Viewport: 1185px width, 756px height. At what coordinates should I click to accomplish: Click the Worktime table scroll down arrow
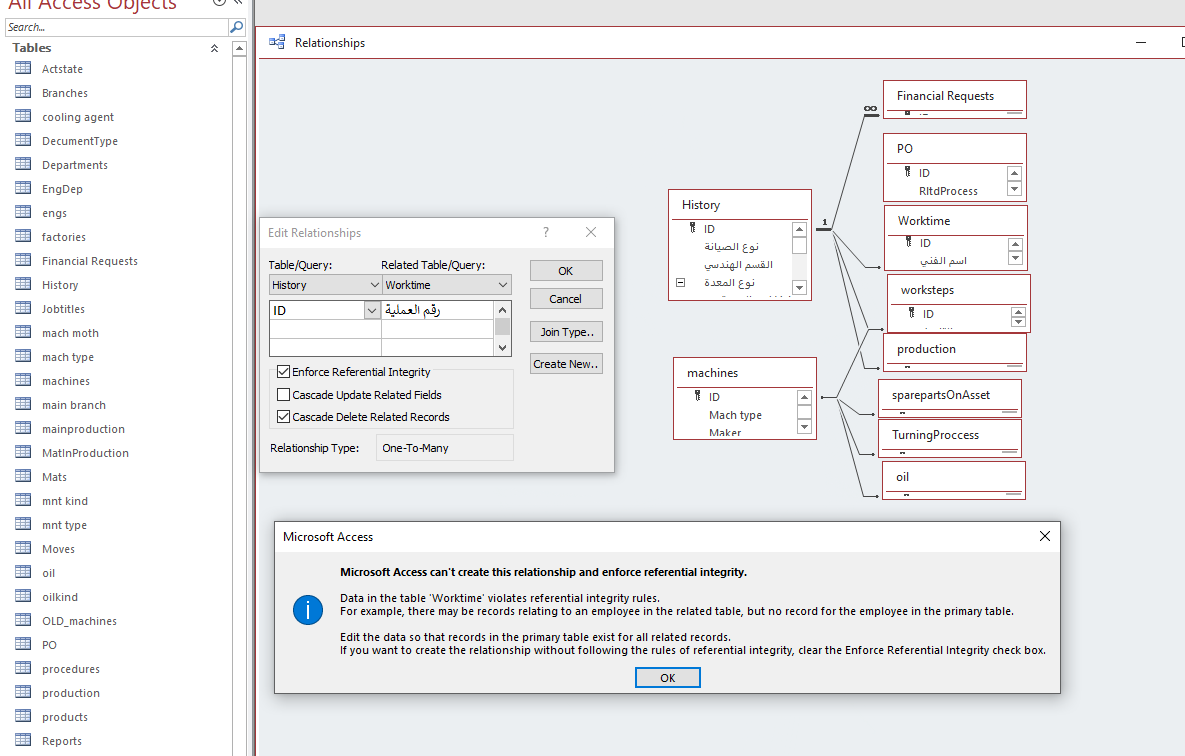pyautogui.click(x=1015, y=259)
